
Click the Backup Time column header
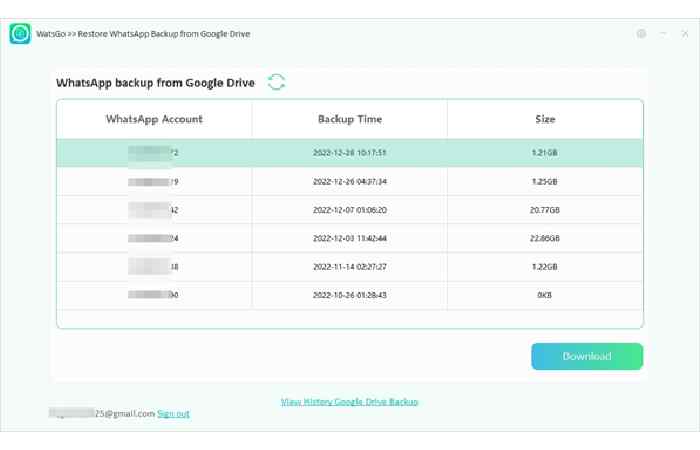click(x=350, y=119)
